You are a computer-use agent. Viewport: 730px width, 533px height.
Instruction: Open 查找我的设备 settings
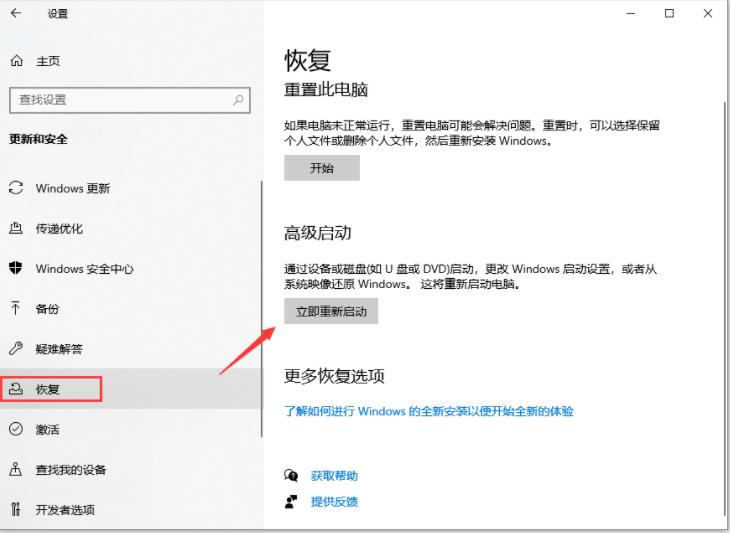71,469
